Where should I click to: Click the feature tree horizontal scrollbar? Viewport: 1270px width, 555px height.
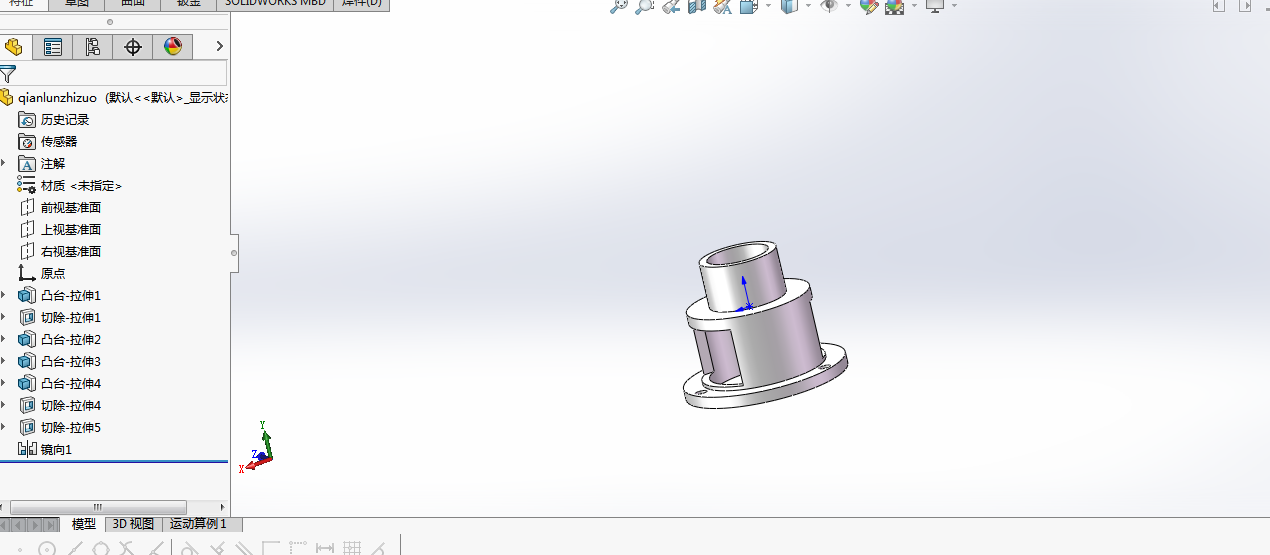click(98, 507)
